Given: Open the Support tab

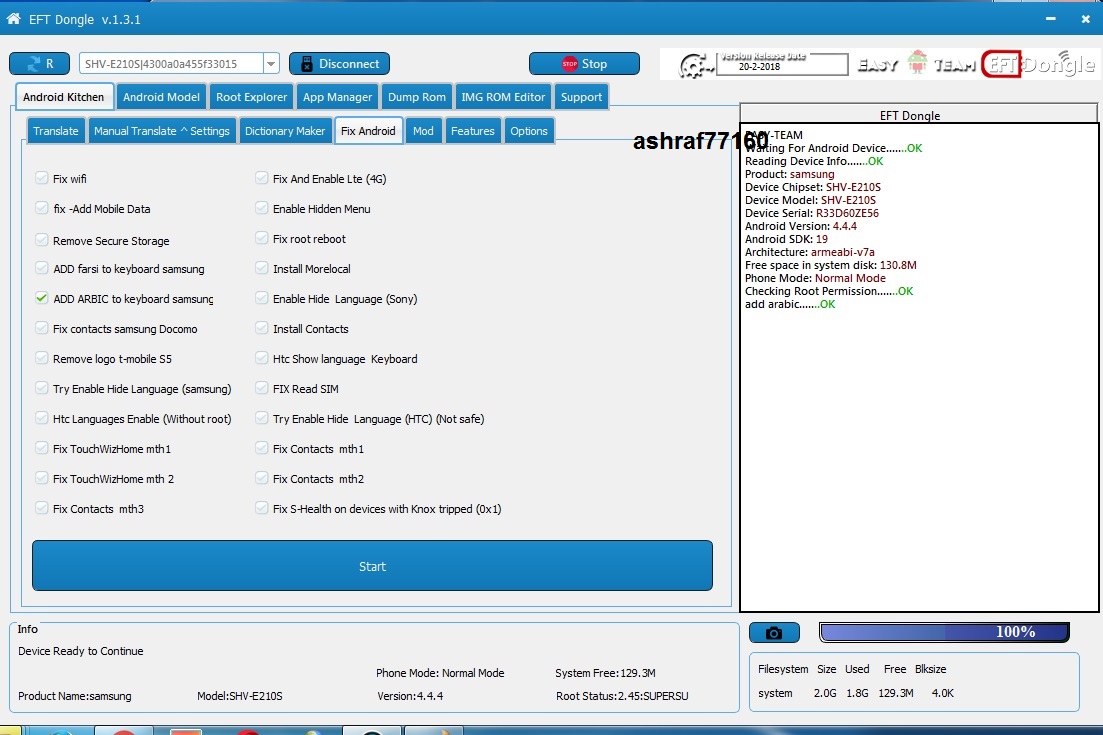Looking at the screenshot, I should click(x=581, y=97).
